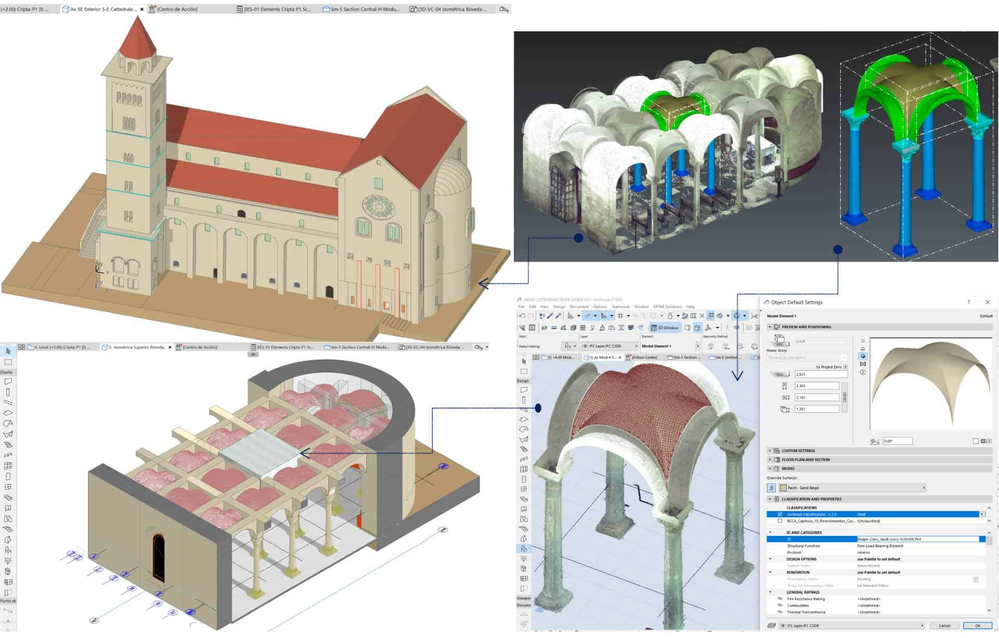Open the Layer dropdown in info box
The image size is (999, 638).
(610, 346)
